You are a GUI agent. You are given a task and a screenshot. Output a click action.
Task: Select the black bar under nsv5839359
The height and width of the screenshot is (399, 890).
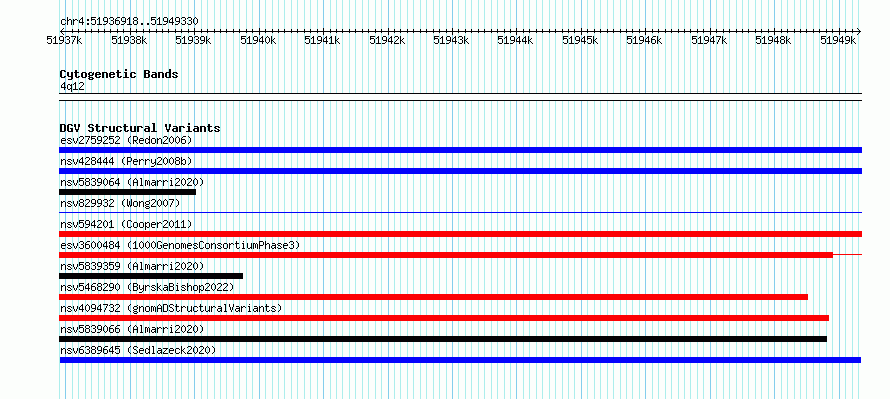click(x=151, y=276)
